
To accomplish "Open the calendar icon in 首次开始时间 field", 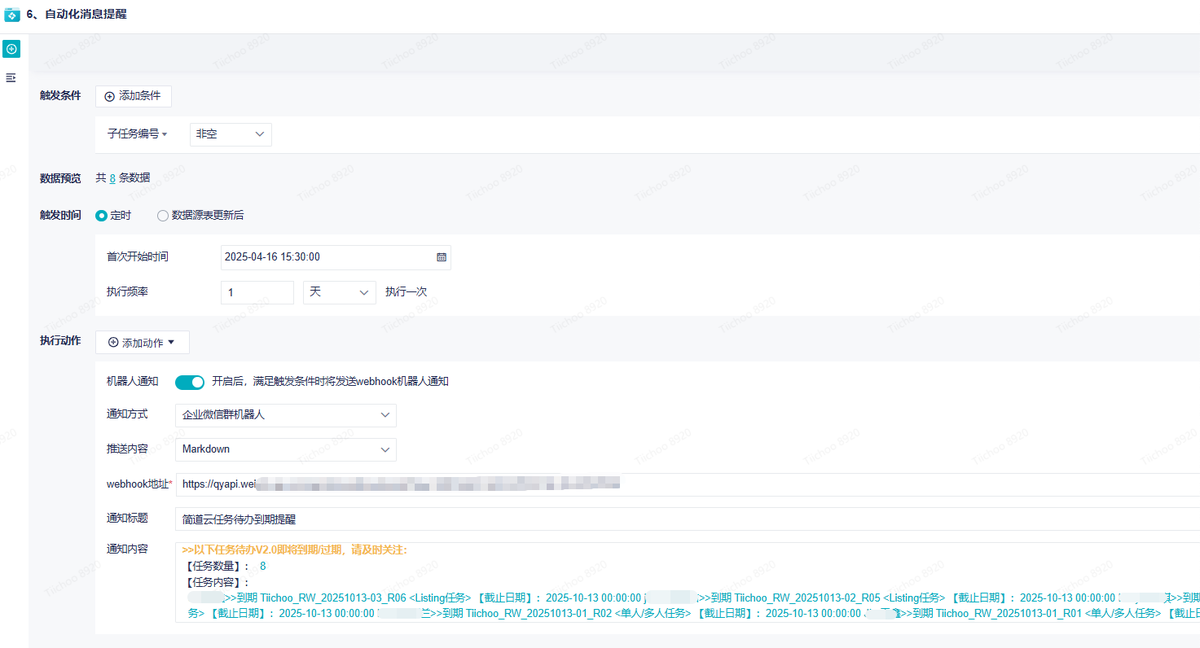I will [x=441, y=257].
